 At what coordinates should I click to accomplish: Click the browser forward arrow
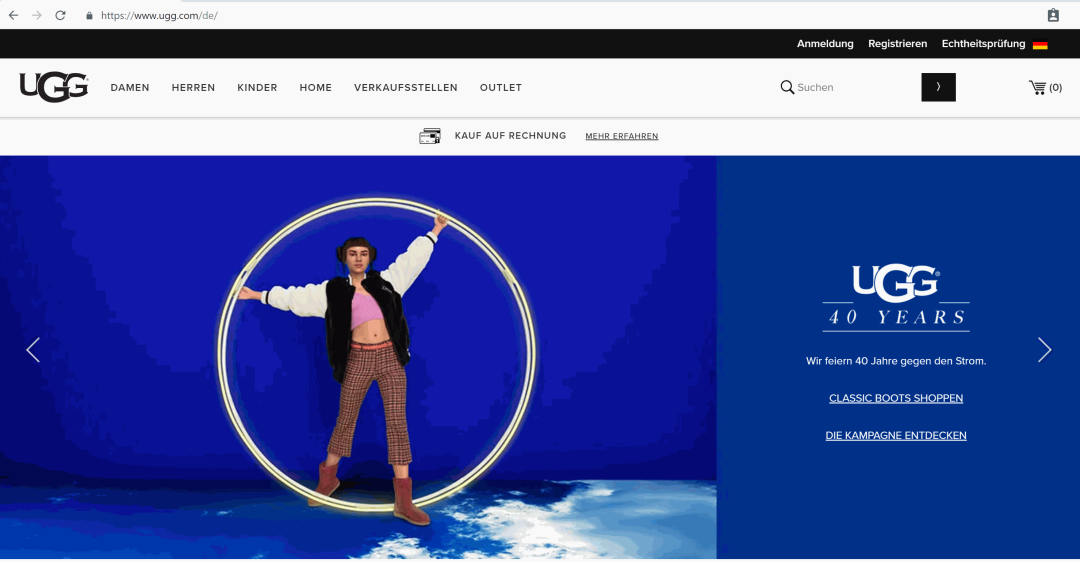[x=37, y=15]
